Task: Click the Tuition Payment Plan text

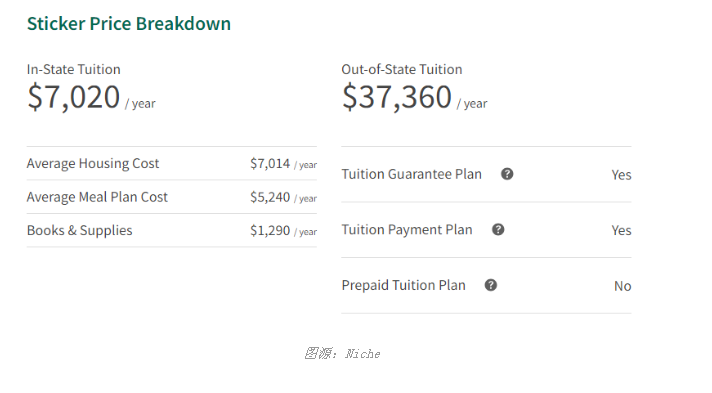Action: (407, 229)
